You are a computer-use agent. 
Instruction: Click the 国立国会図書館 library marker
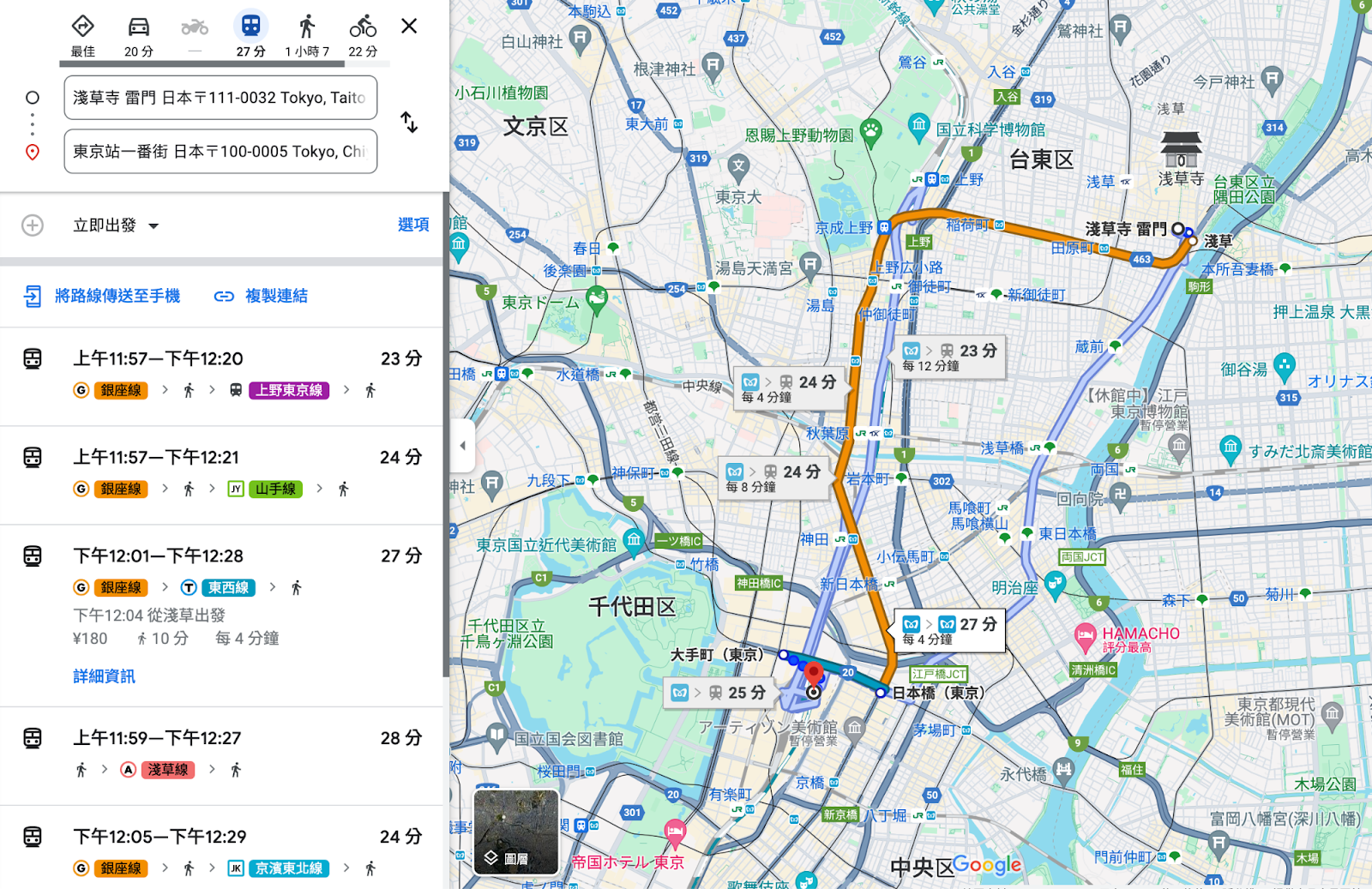pyautogui.click(x=497, y=735)
